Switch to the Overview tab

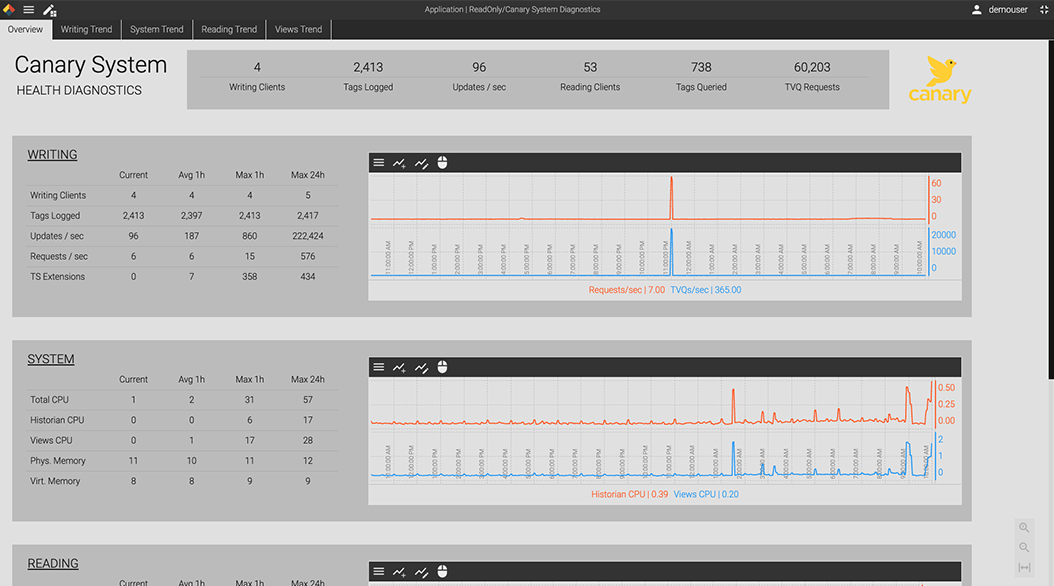click(x=25, y=29)
